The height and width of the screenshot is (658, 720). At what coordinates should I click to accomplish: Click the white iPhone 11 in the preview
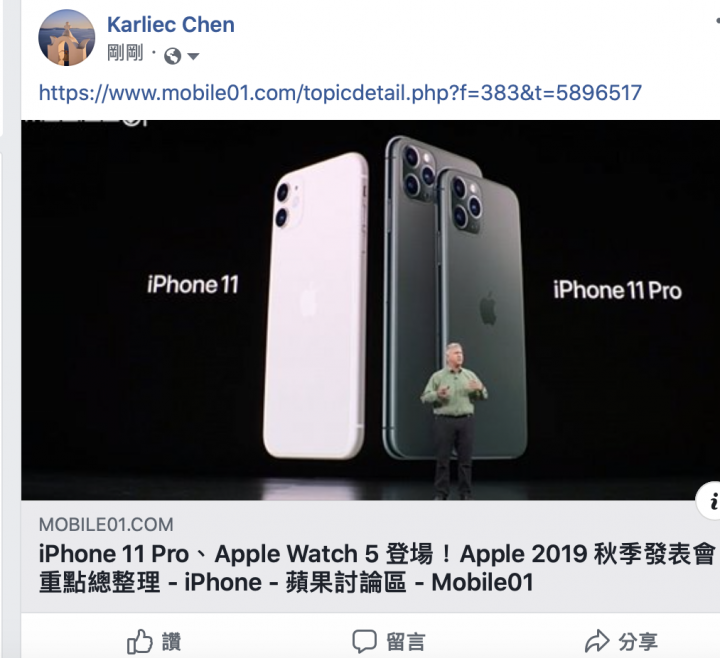[x=315, y=305]
